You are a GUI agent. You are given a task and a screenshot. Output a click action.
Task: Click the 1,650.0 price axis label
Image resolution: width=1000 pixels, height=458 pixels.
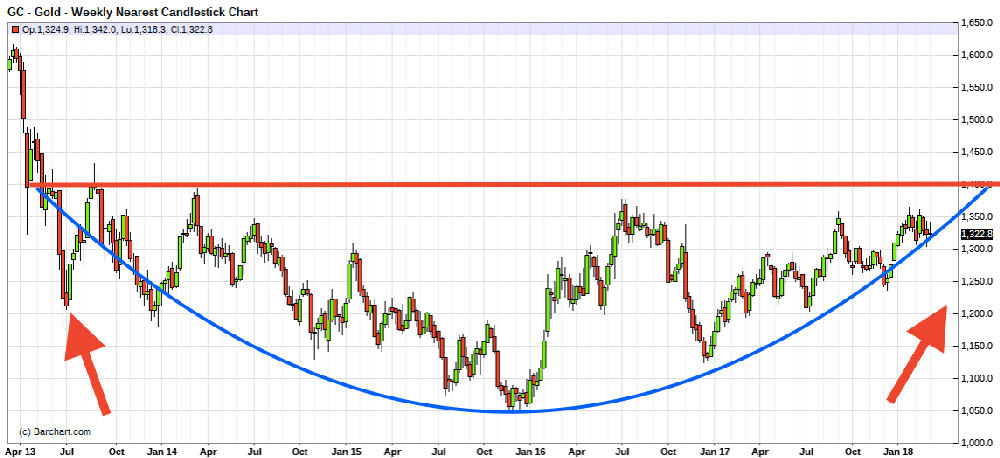(x=979, y=23)
